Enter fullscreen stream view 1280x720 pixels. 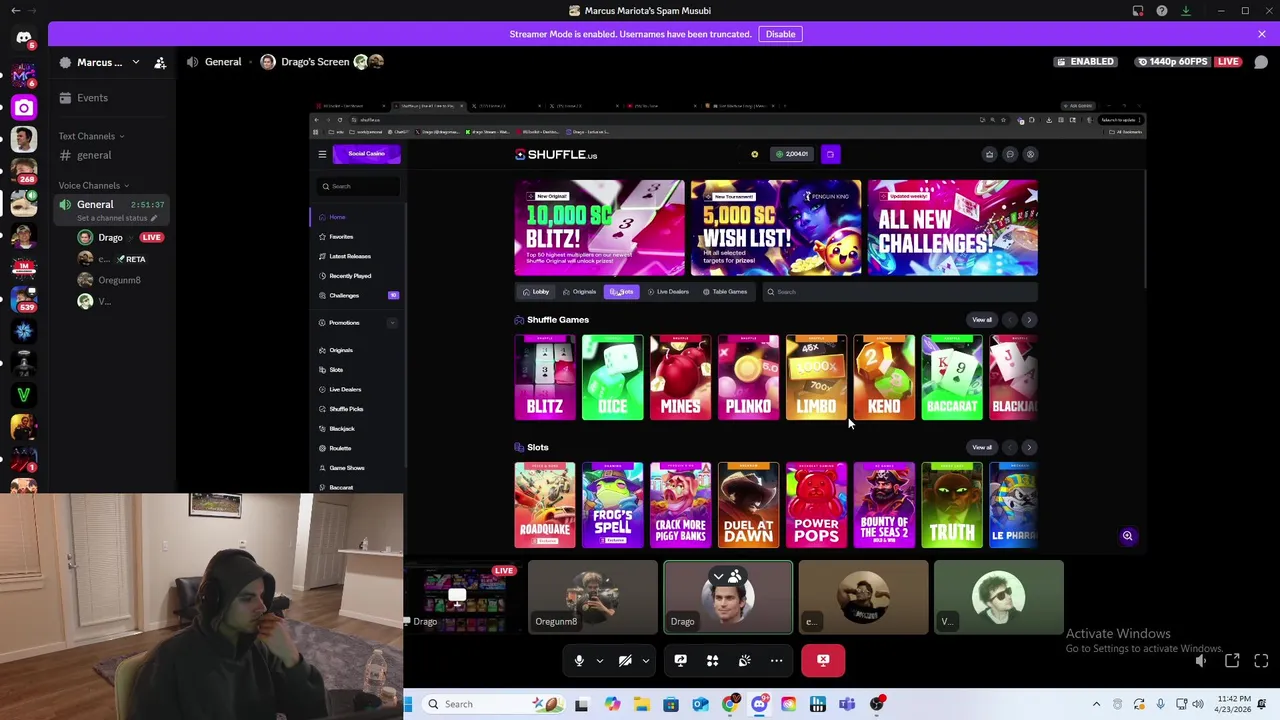point(1261,661)
